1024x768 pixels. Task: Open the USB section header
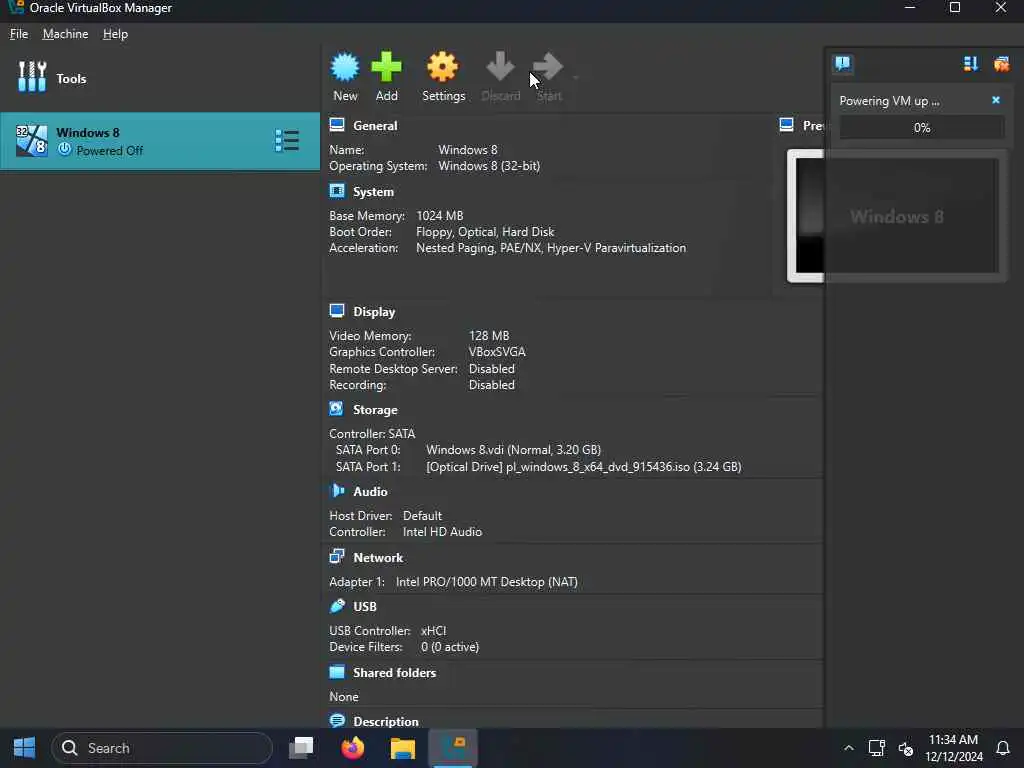[364, 607]
